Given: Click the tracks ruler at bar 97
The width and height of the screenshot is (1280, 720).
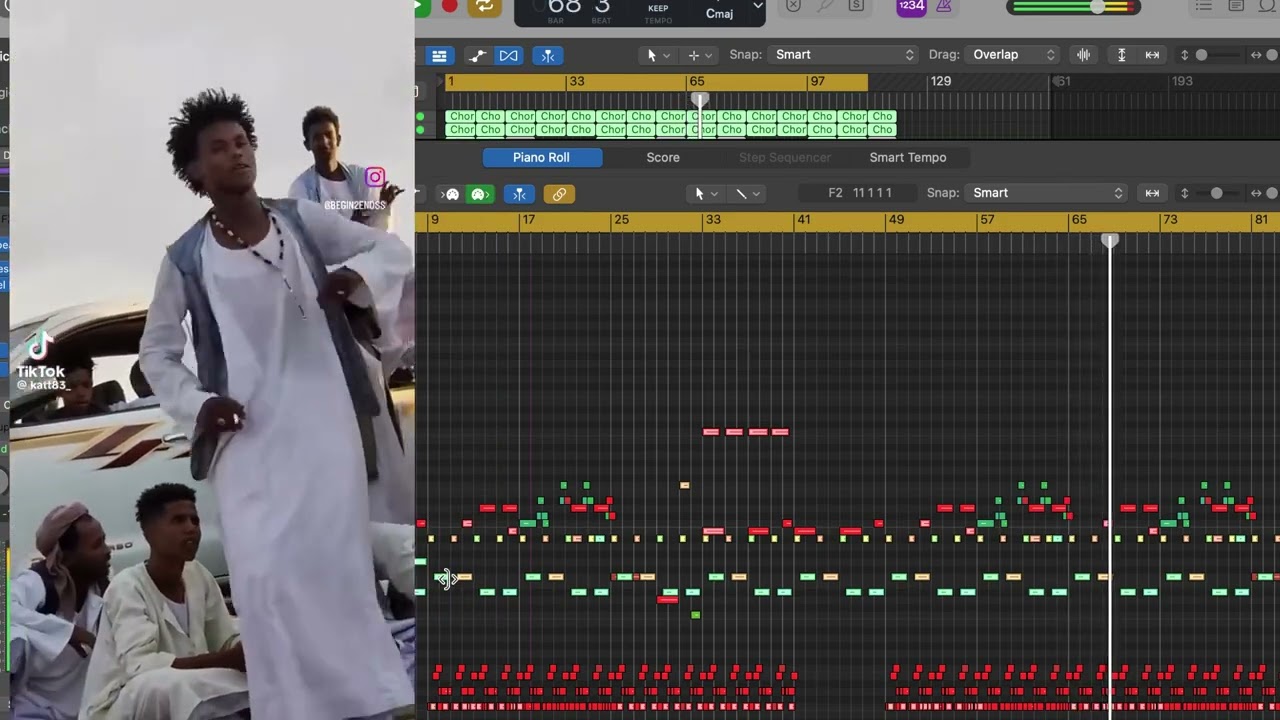Looking at the screenshot, I should [818, 82].
